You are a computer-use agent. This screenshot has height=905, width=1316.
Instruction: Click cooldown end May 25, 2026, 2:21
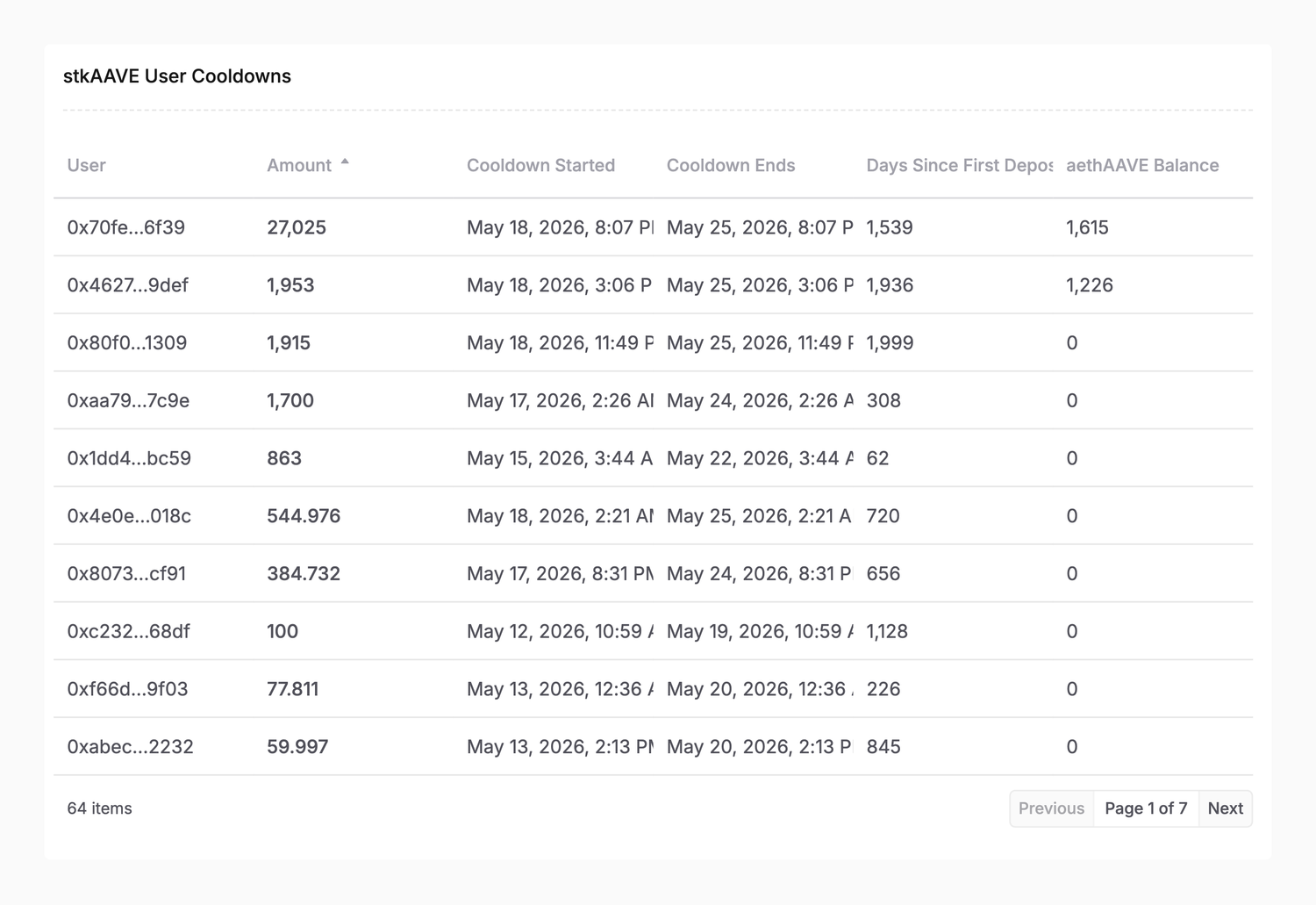[760, 516]
